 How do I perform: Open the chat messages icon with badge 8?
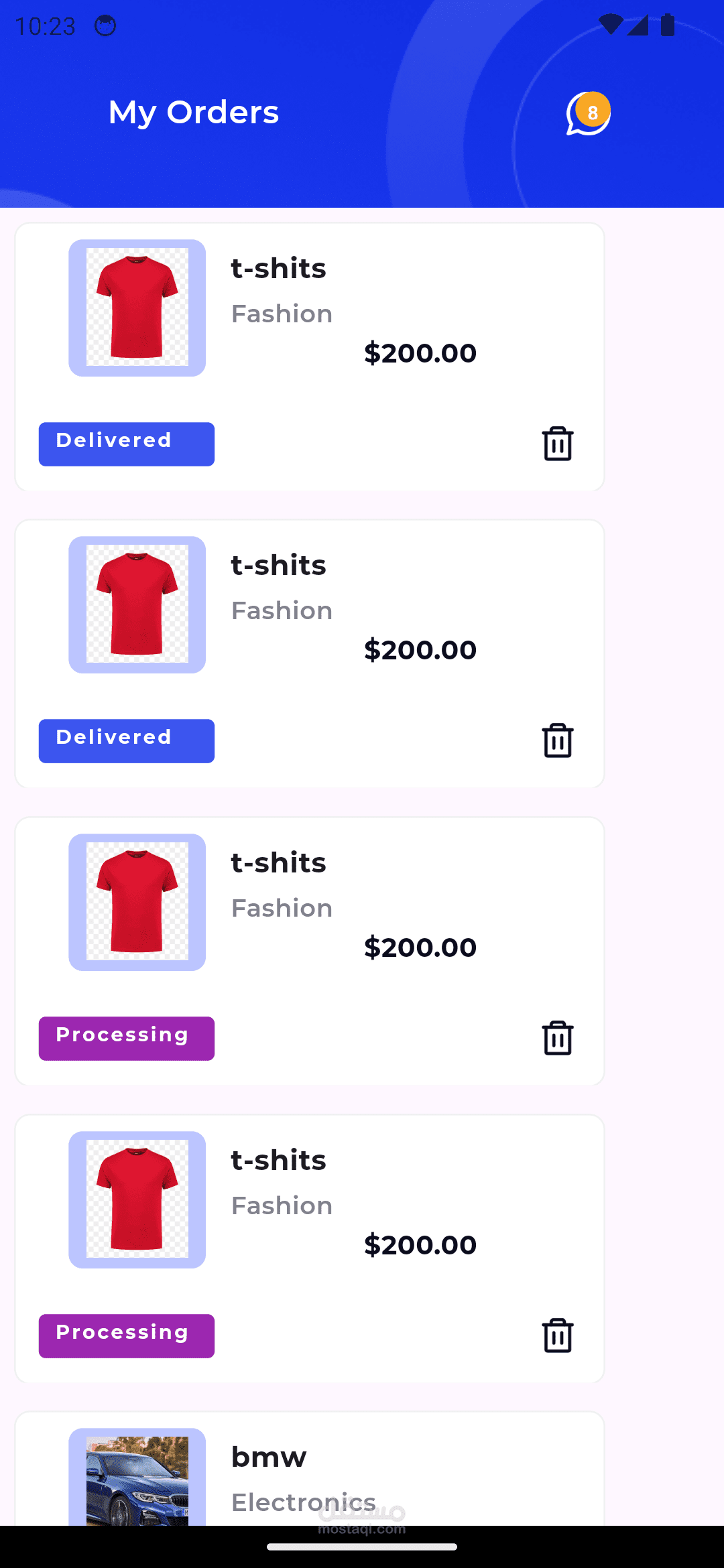[589, 113]
